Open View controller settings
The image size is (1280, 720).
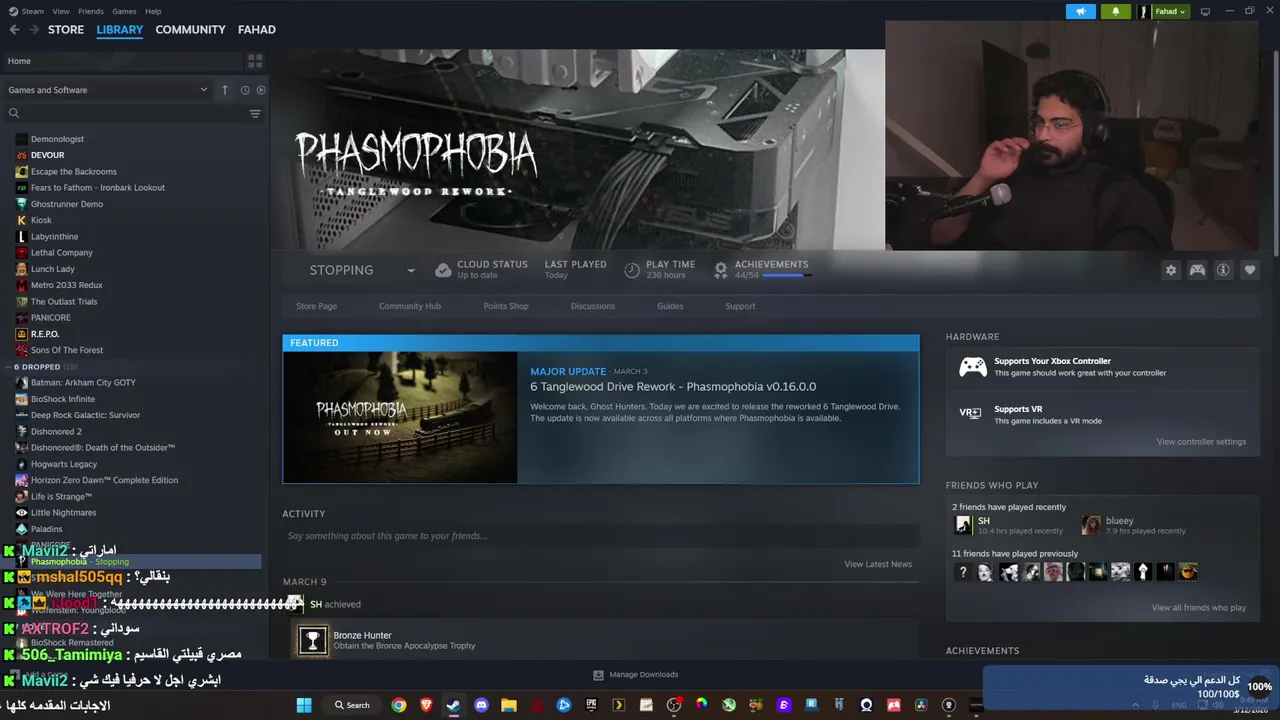point(1201,442)
